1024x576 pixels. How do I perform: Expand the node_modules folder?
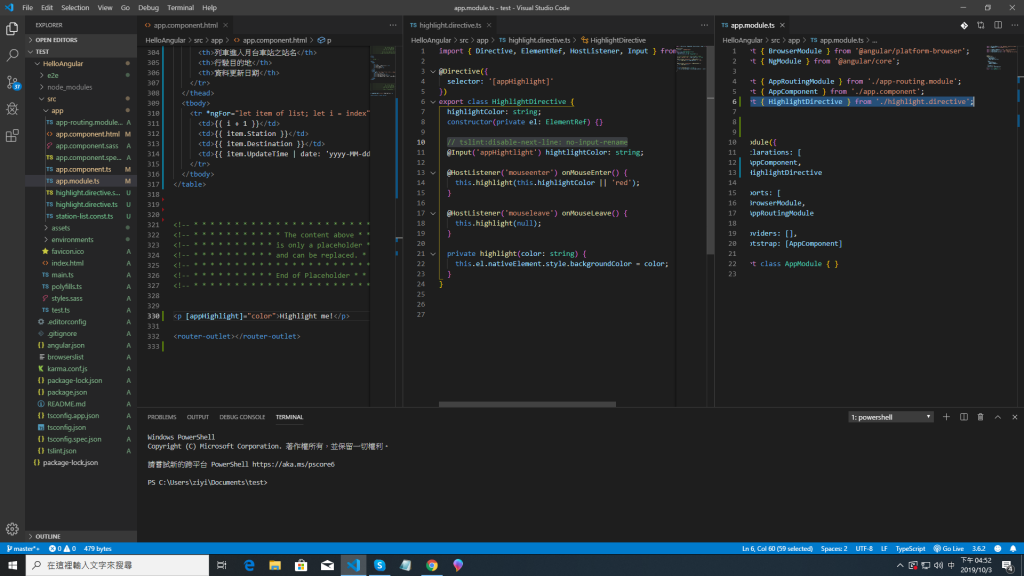tap(68, 87)
